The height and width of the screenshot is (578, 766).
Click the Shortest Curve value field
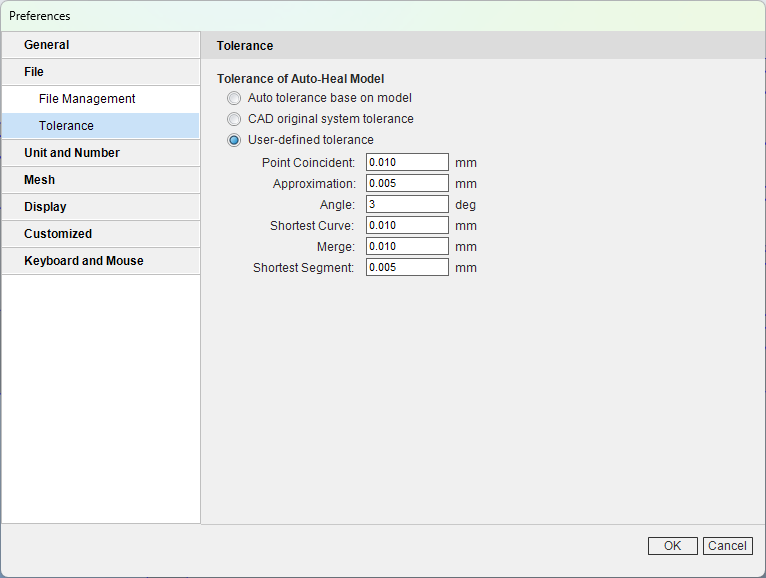tap(407, 225)
